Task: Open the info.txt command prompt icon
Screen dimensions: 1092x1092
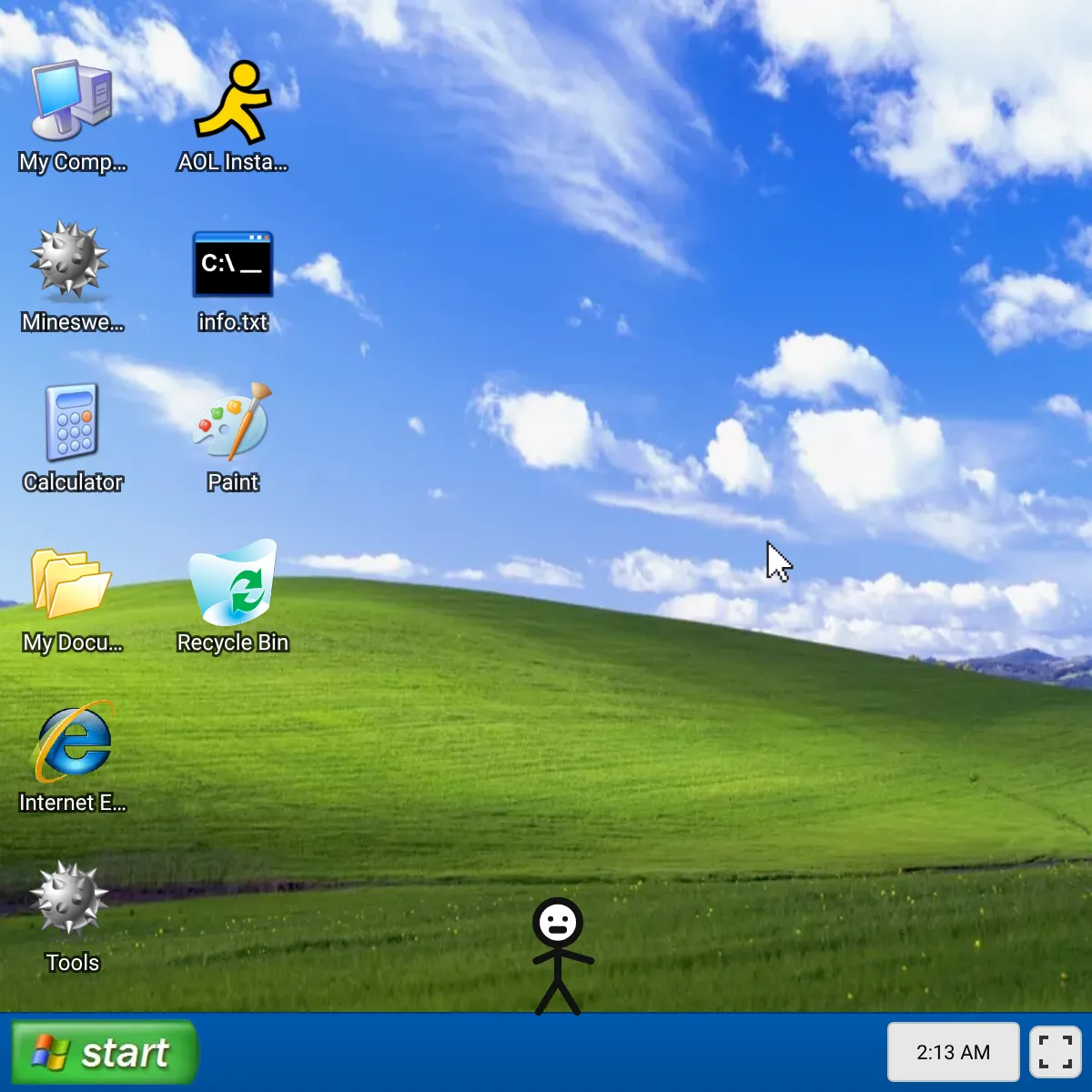Action: 233,264
